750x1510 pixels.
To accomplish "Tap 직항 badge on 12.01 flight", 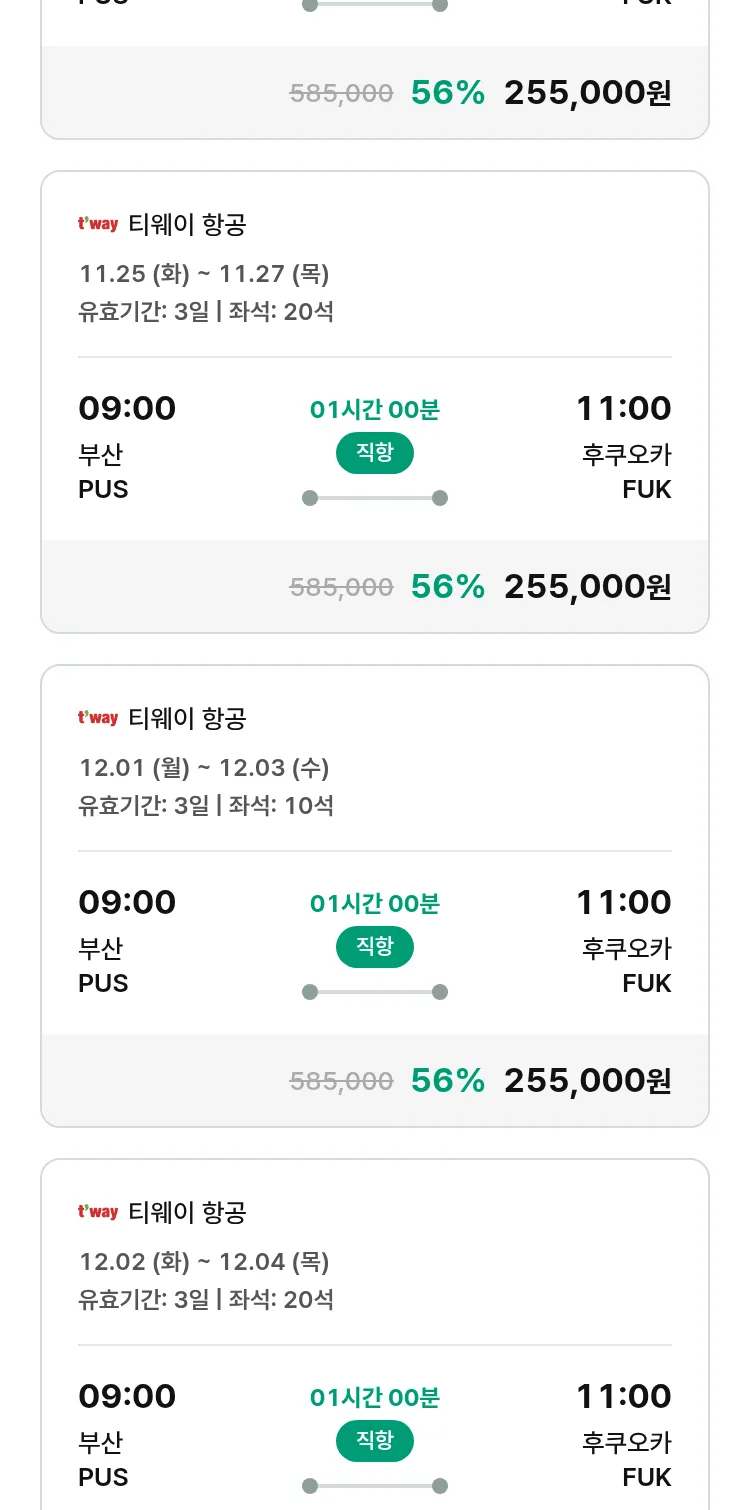I will coord(374,947).
